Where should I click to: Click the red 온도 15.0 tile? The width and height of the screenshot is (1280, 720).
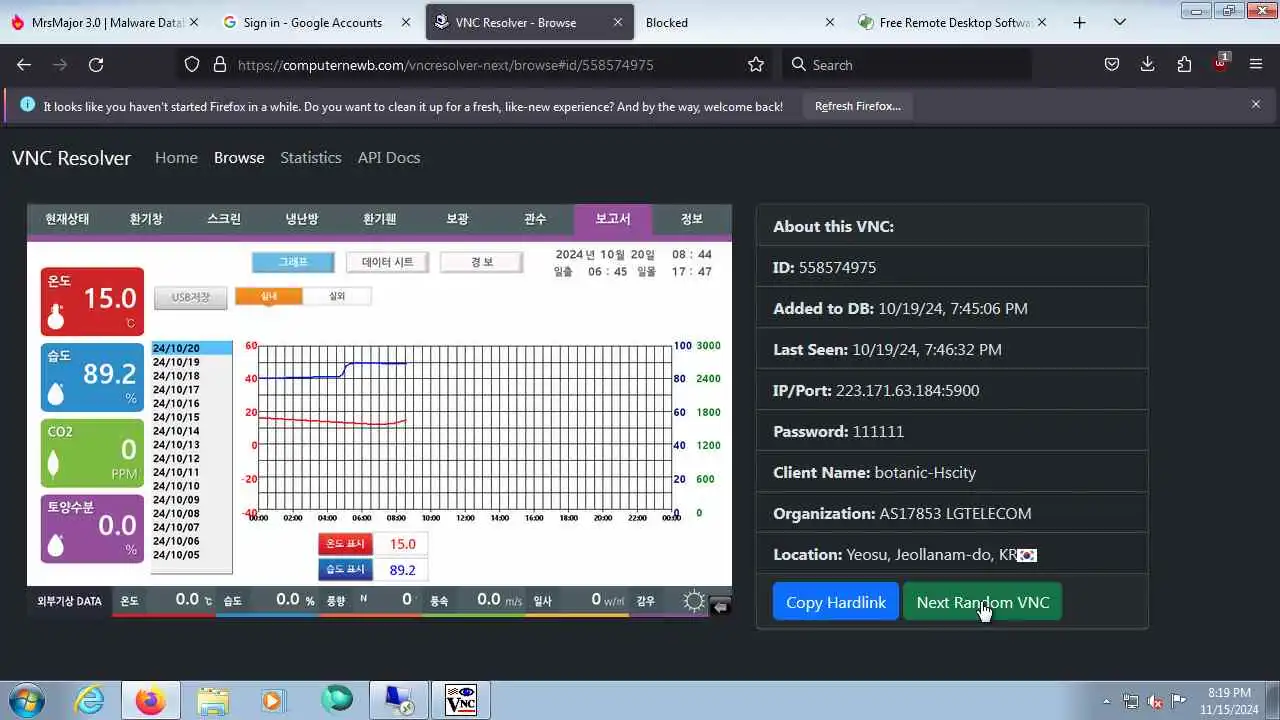coord(92,301)
